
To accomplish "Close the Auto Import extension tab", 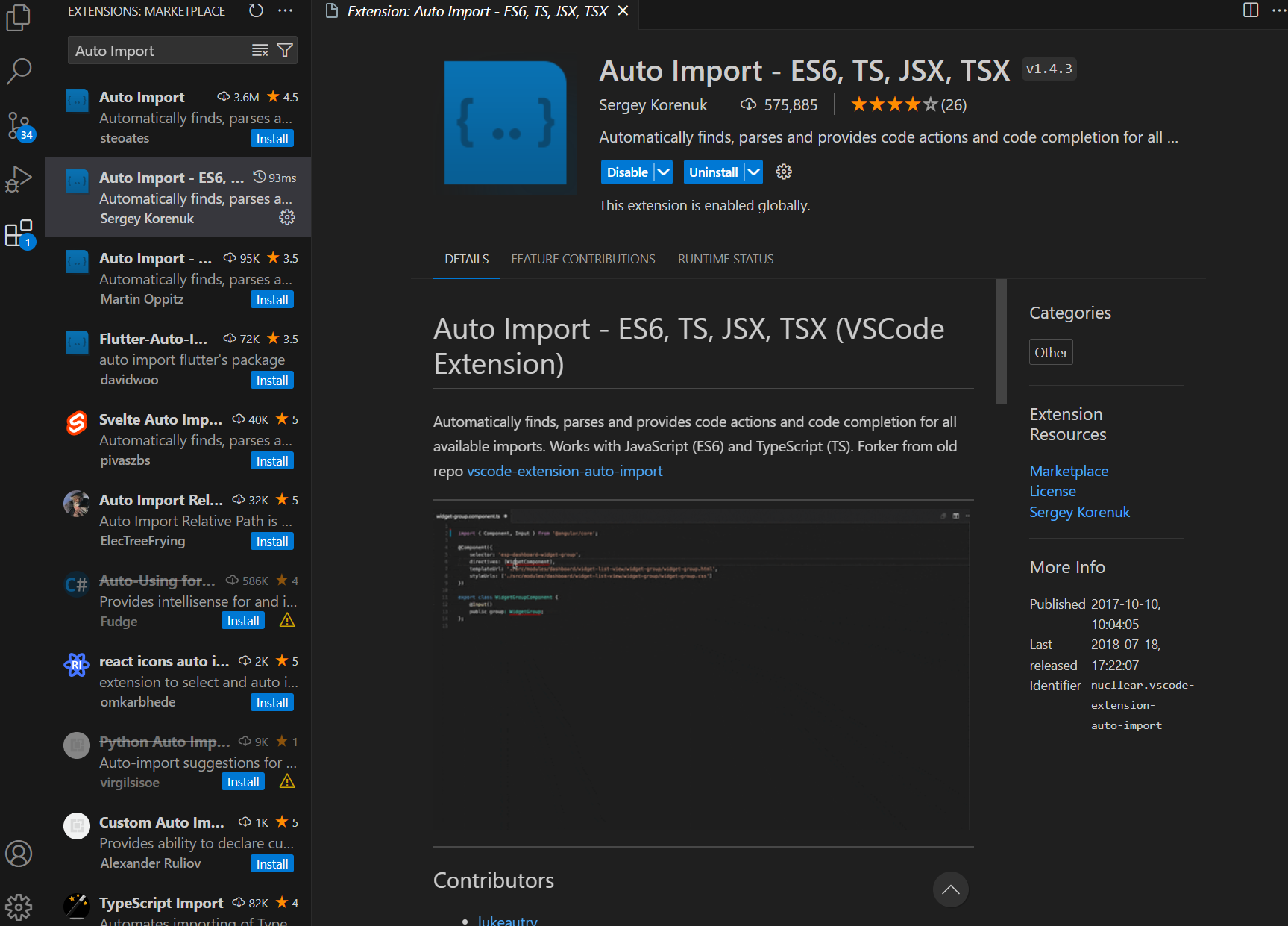I will coord(623,11).
